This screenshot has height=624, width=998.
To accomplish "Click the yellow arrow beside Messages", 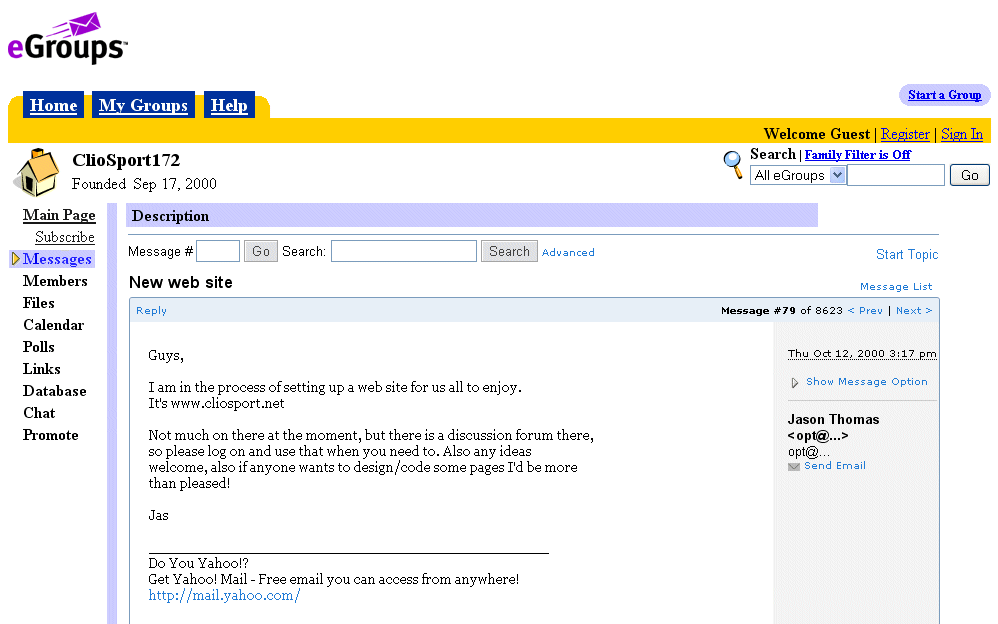I will coord(16,260).
